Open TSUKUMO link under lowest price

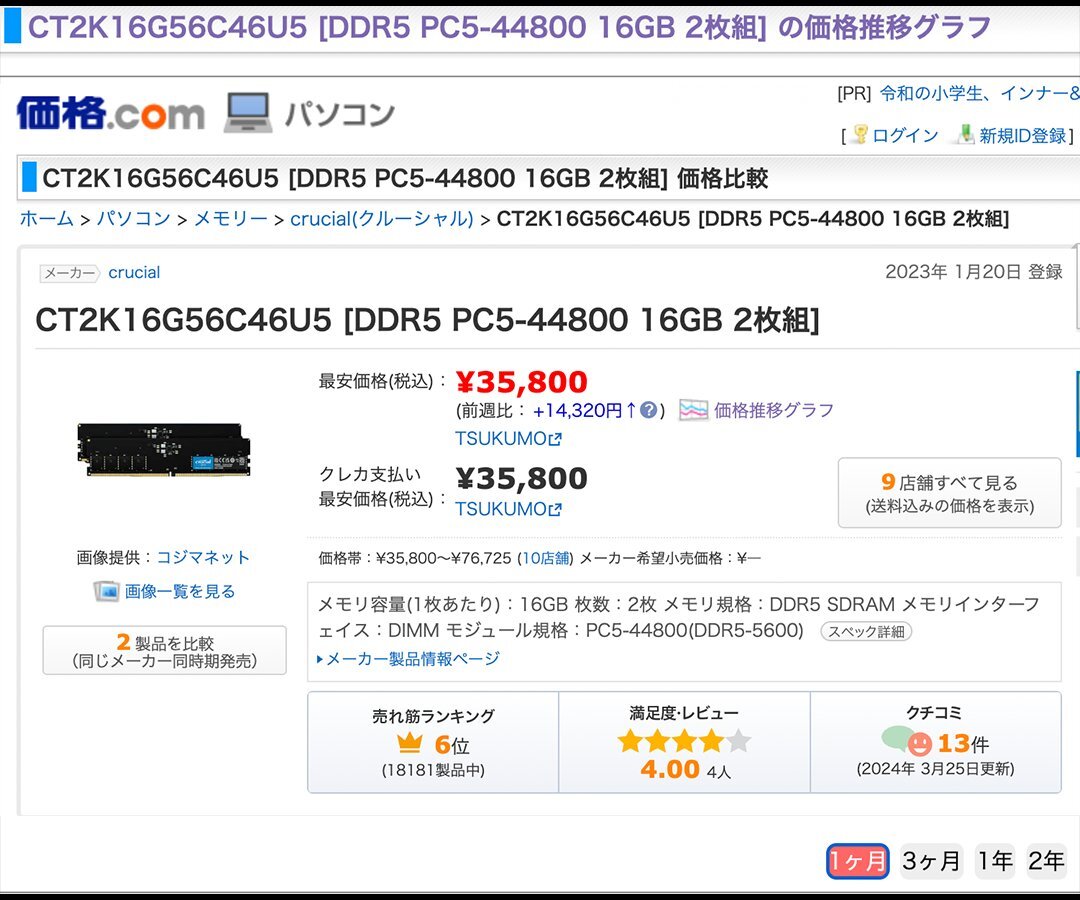[x=501, y=439]
